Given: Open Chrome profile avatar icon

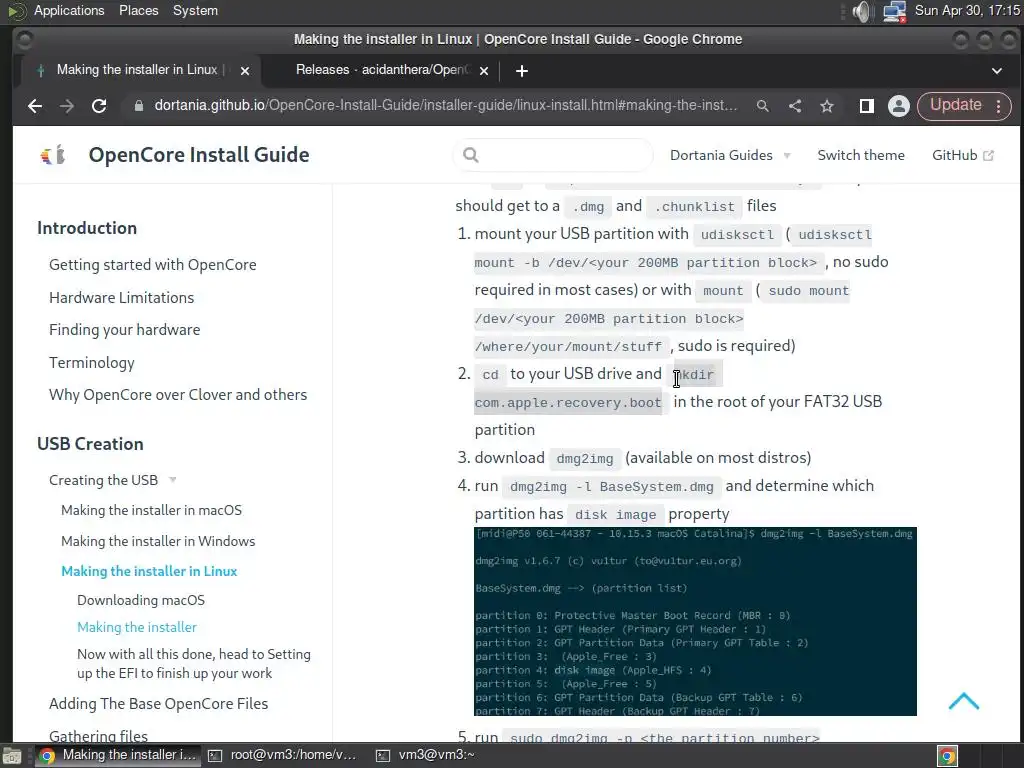Looking at the screenshot, I should [x=899, y=106].
